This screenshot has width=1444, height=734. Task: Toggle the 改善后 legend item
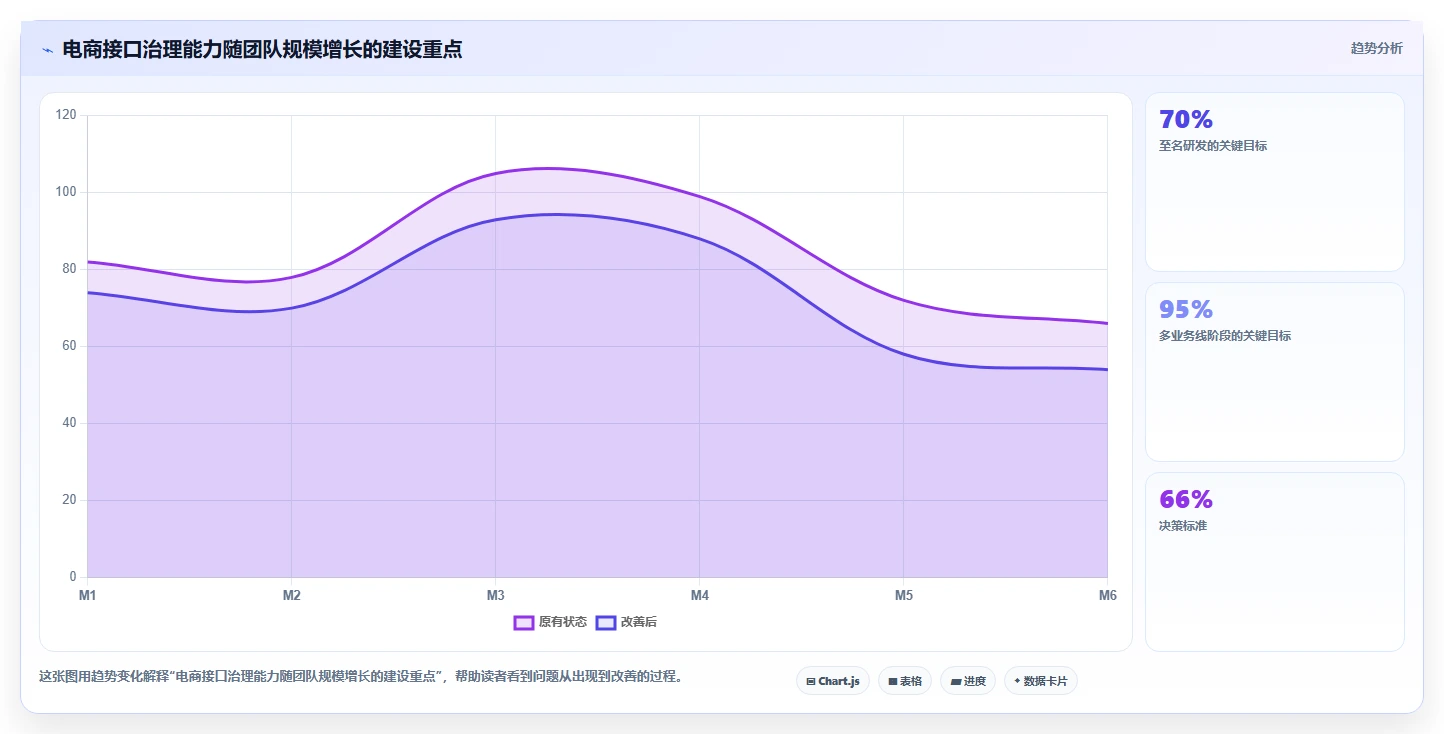626,622
